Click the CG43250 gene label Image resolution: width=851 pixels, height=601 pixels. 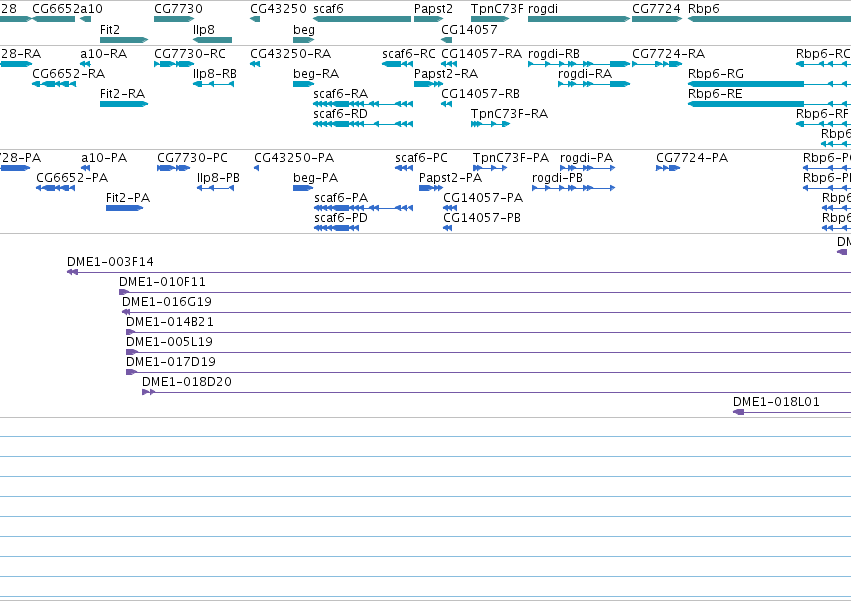[278, 9]
